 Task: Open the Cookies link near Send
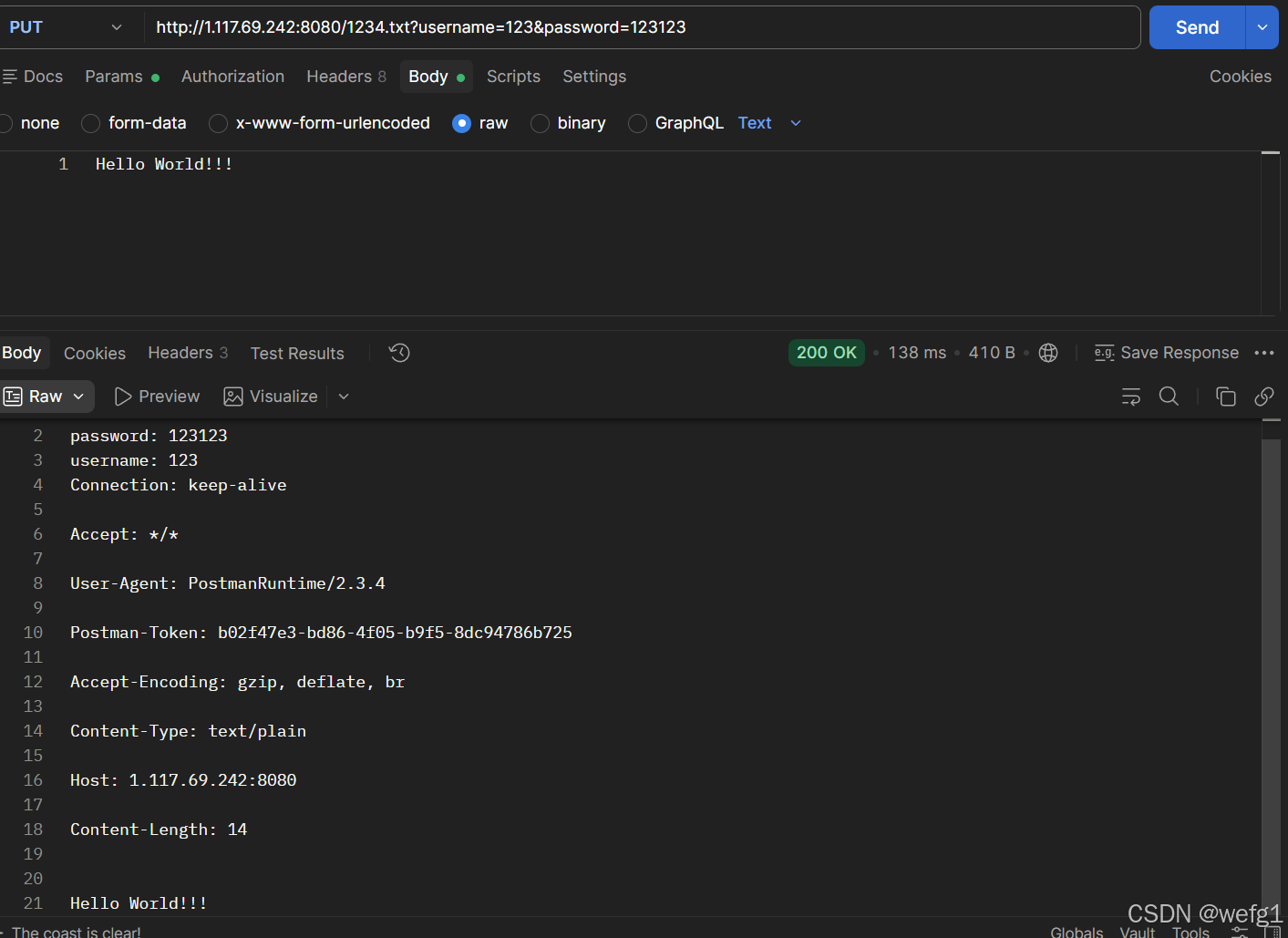[1240, 77]
